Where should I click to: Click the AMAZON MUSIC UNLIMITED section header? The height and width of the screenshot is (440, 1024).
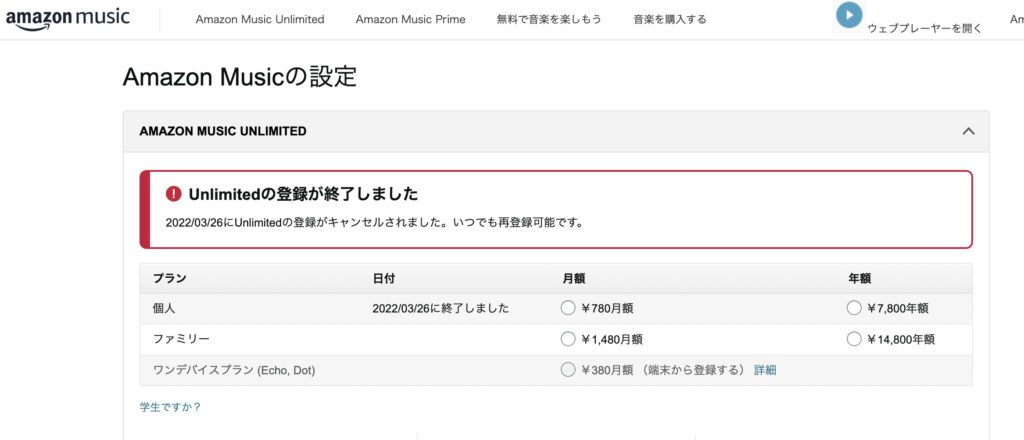(x=223, y=131)
